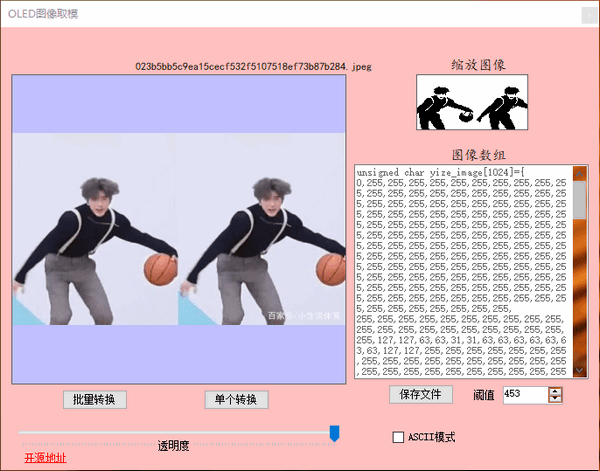Viewport: 600px width, 471px height.
Task: Click the 透明度 slider handle
Action: 335,432
